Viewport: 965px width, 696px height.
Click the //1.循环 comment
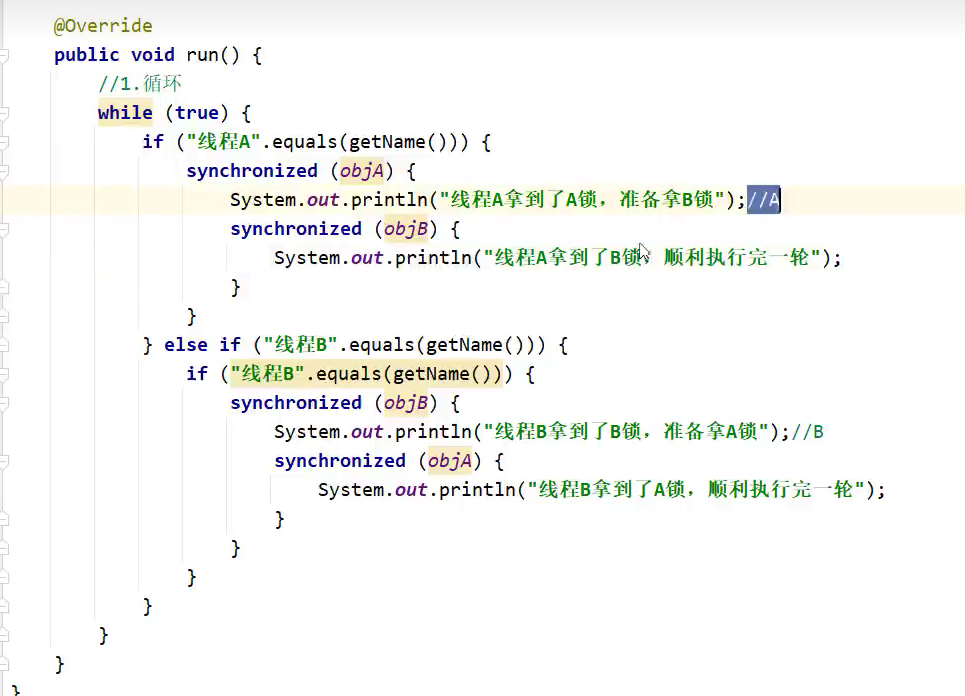pyautogui.click(x=140, y=84)
